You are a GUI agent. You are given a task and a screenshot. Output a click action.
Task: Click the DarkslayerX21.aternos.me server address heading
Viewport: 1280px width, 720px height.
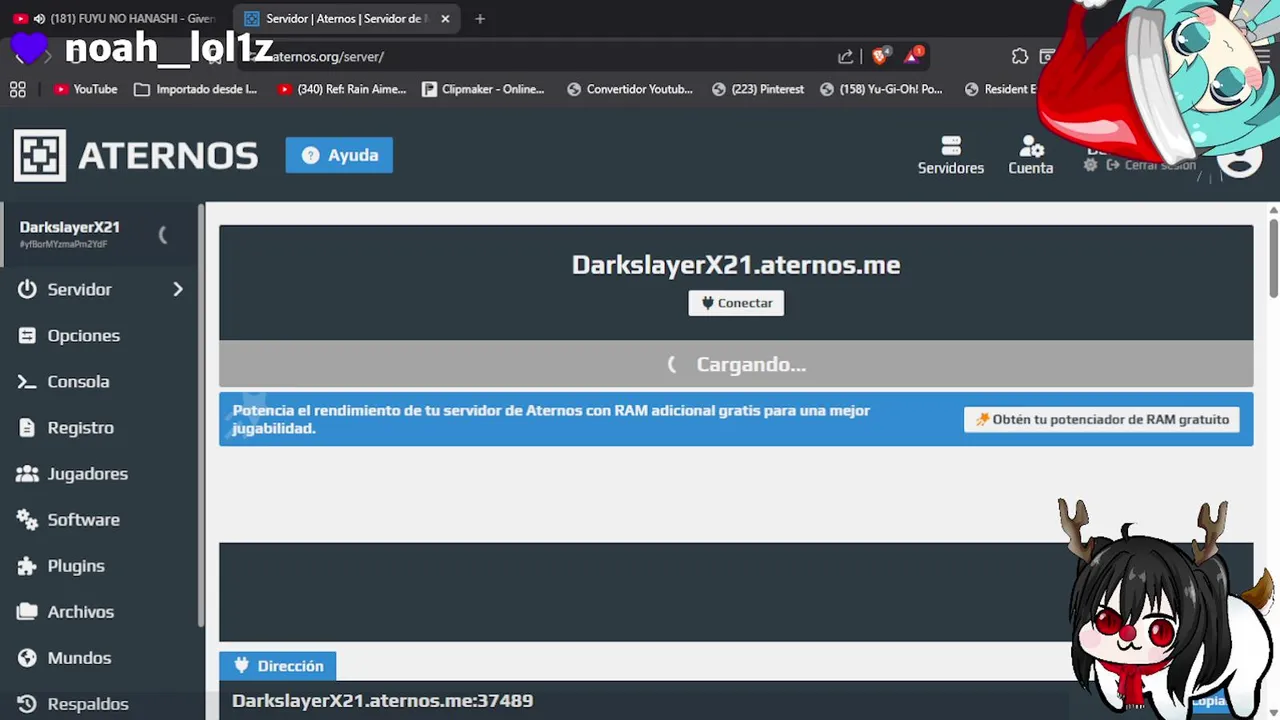point(736,264)
